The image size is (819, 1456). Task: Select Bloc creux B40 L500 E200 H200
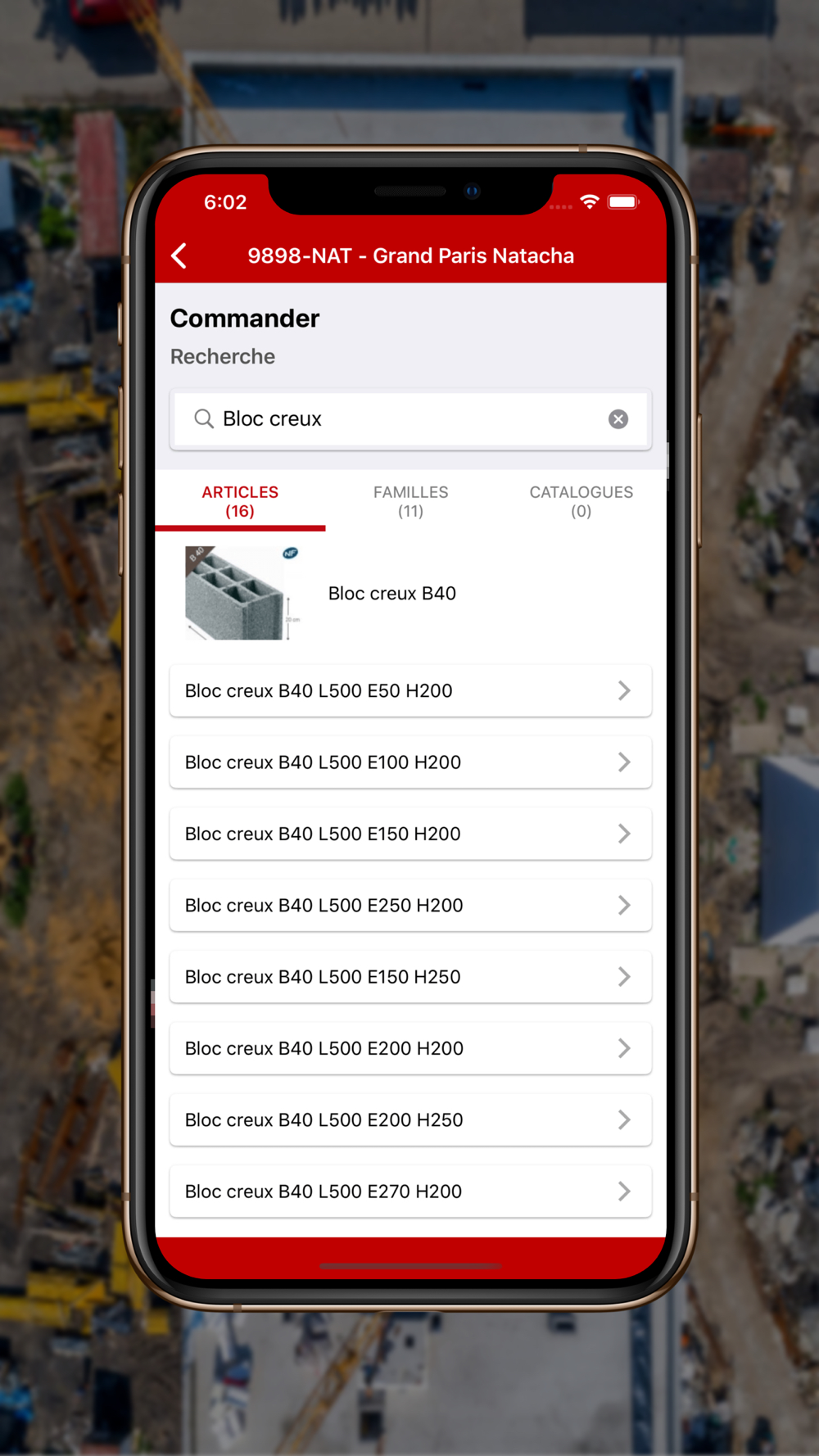pos(410,1048)
